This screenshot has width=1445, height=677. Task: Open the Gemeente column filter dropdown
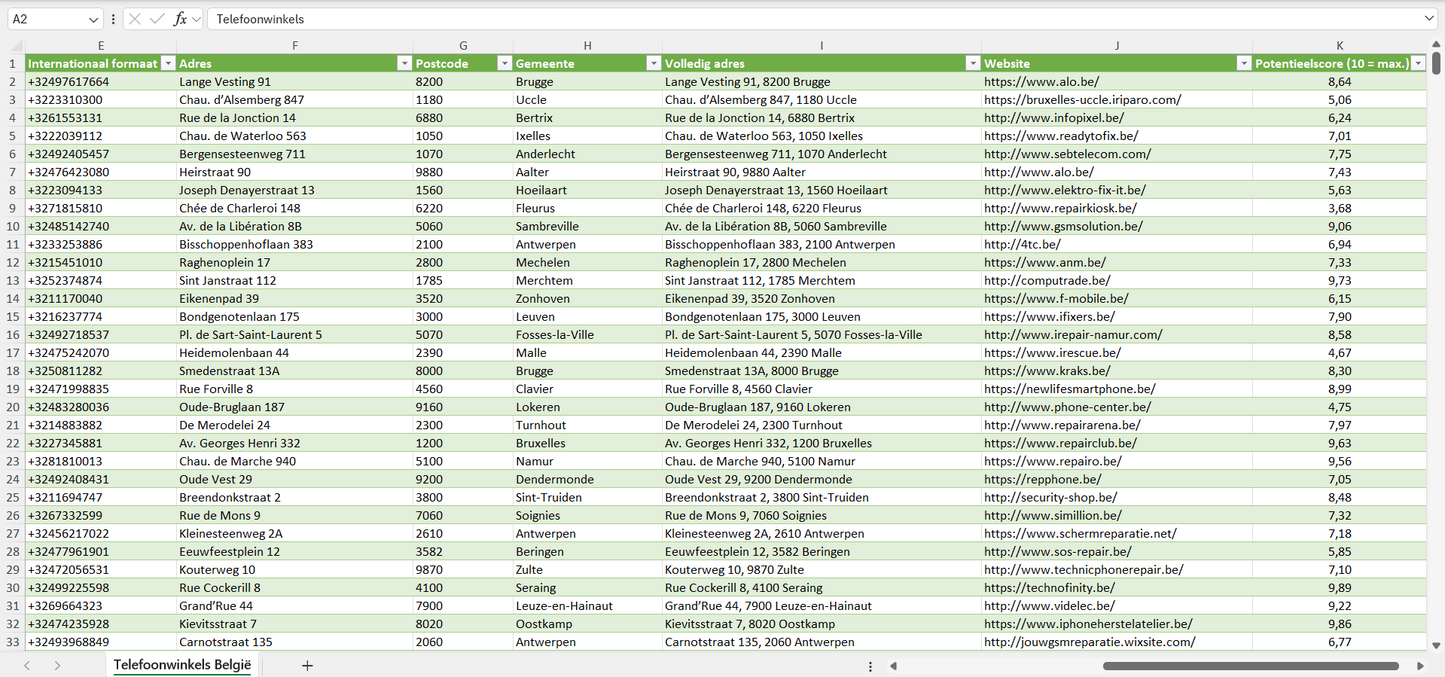pyautogui.click(x=653, y=63)
